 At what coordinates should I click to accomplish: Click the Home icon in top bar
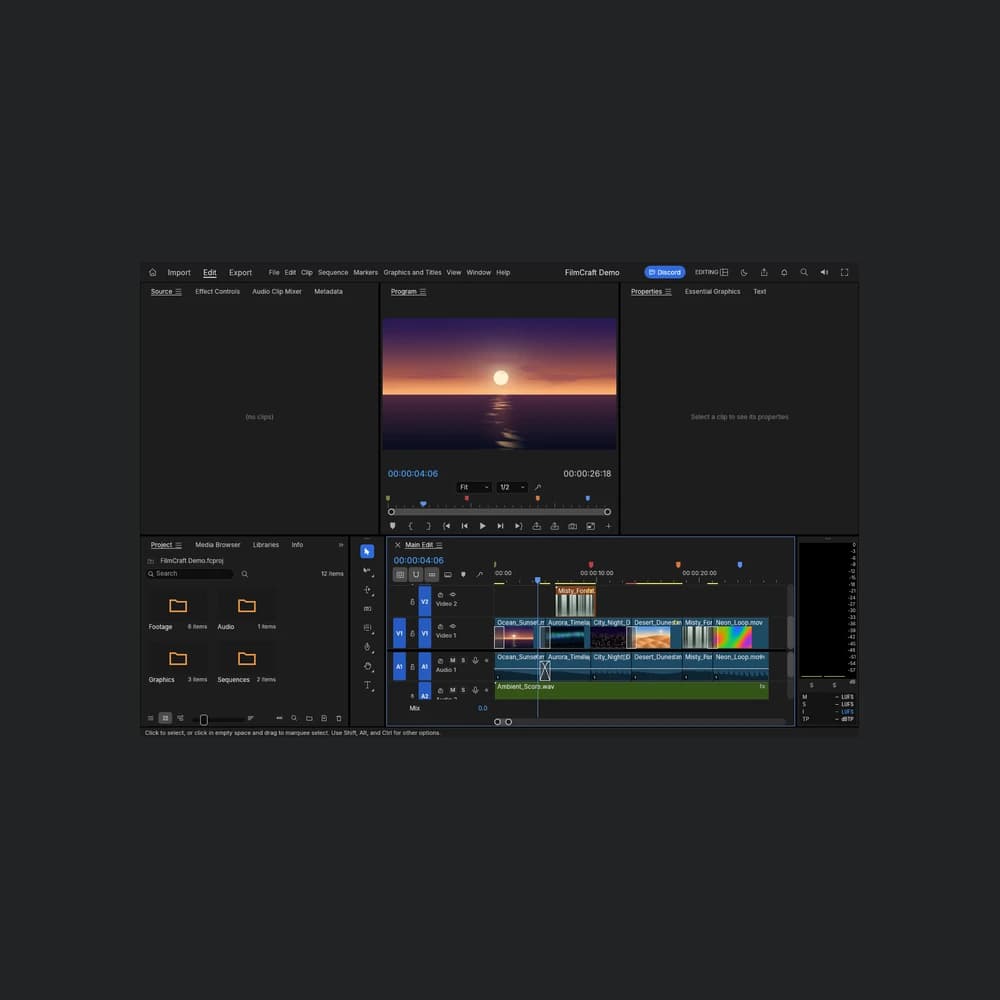(x=152, y=272)
